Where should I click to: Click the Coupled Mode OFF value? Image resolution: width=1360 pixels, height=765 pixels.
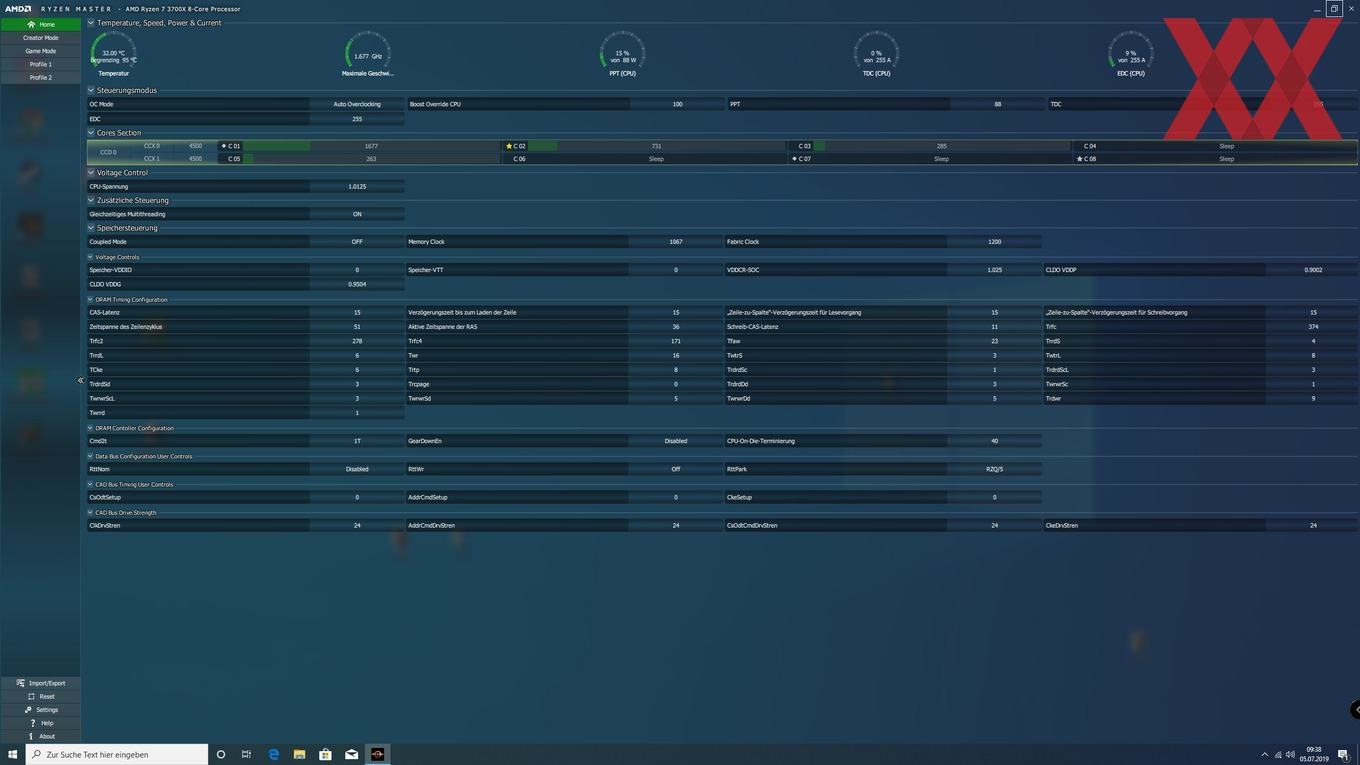pyautogui.click(x=357, y=242)
